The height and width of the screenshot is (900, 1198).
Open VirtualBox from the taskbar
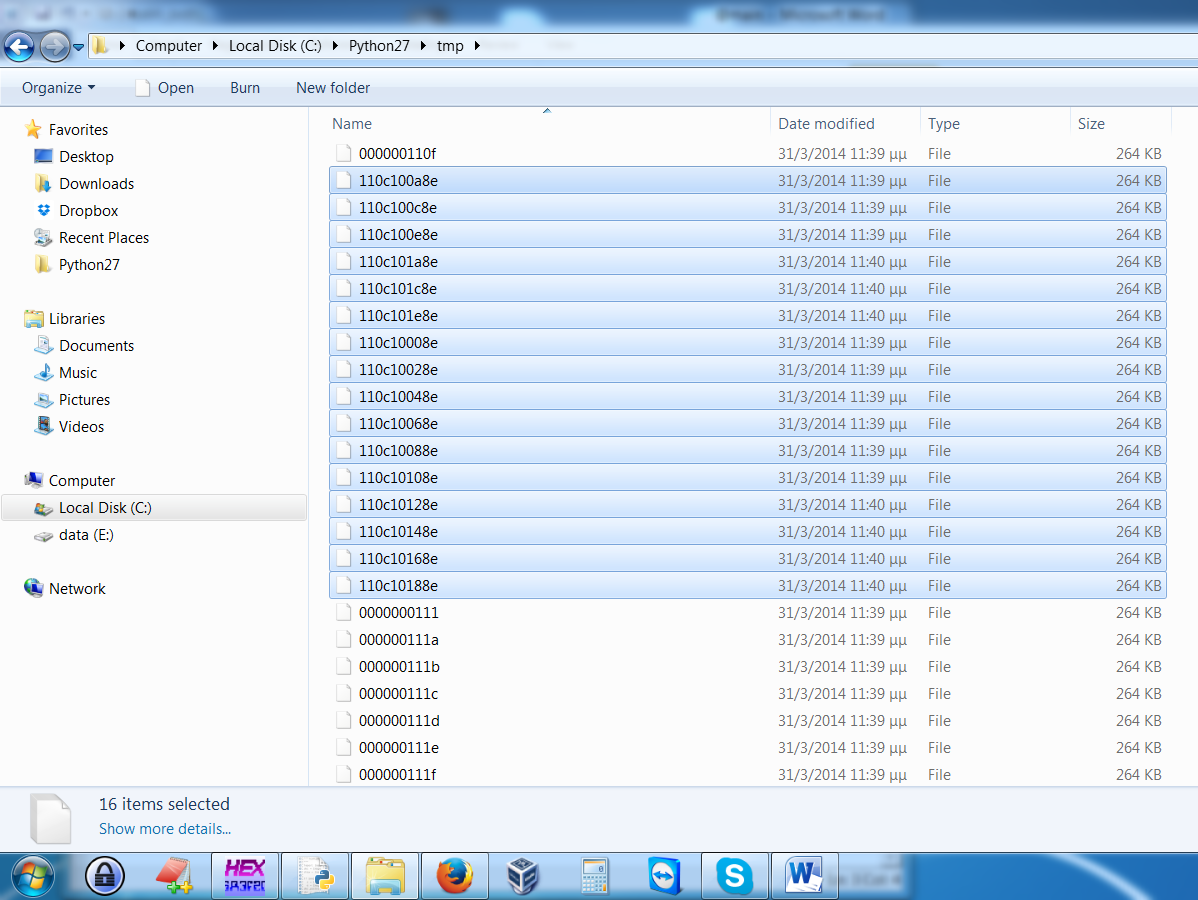coord(523,876)
